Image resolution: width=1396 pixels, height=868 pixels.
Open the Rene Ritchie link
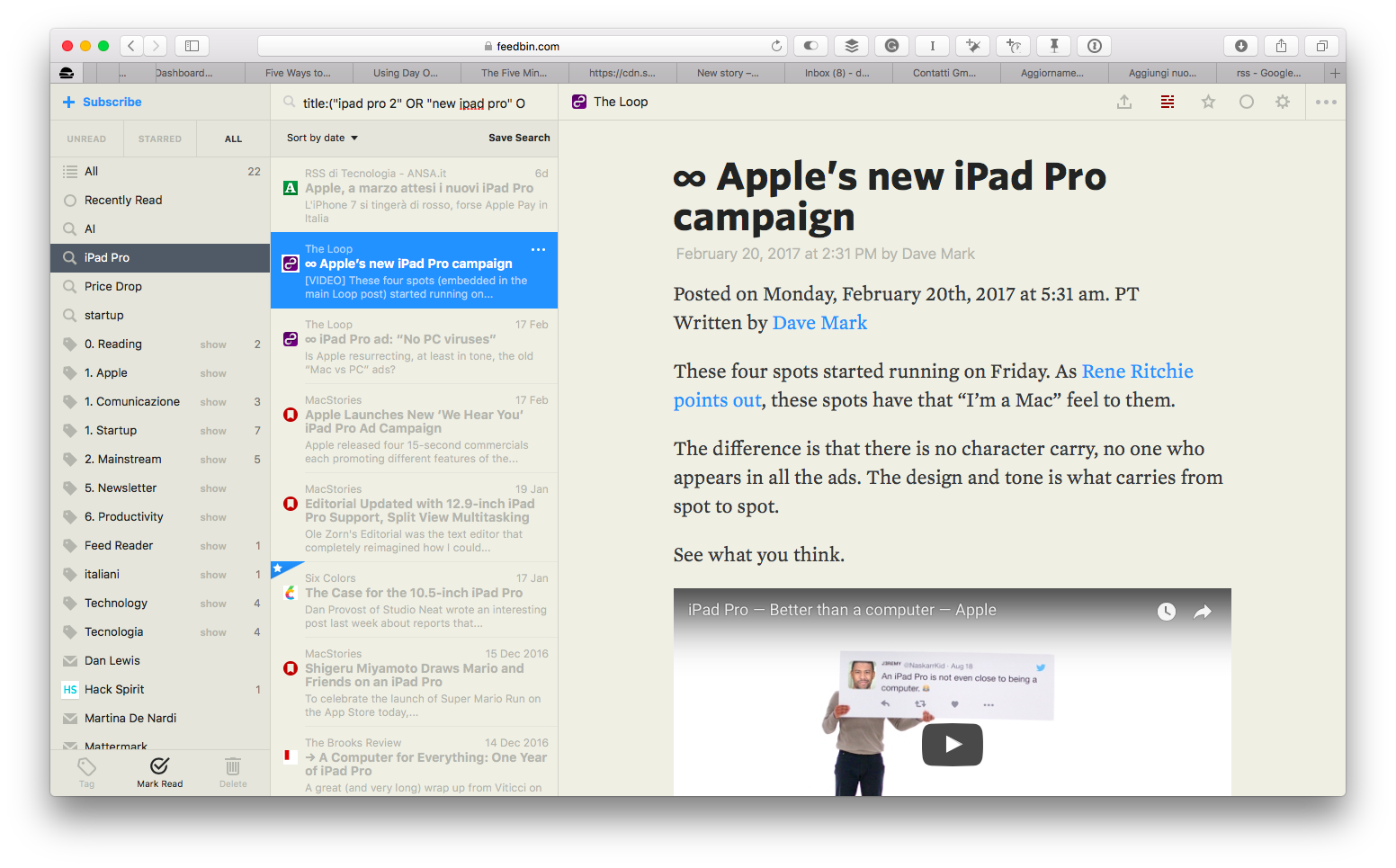click(1137, 371)
